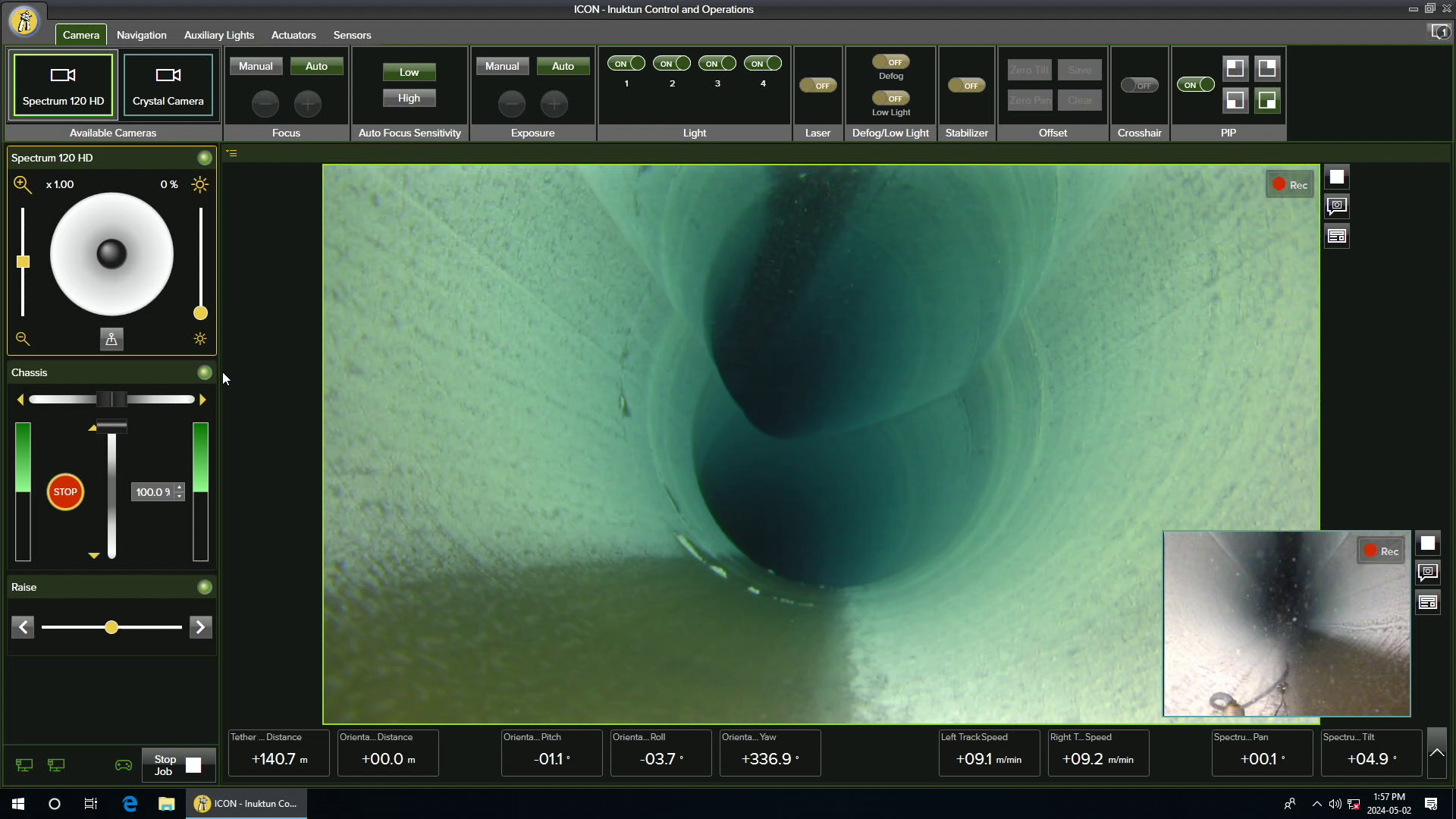The width and height of the screenshot is (1456, 819).
Task: Click the zoom in magnifier icon
Action: (23, 184)
